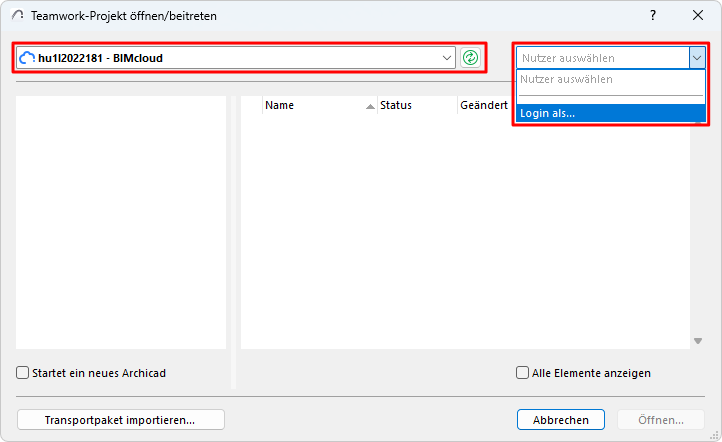Click the empty folder panel on left
This screenshot has height=442, width=722.
121,222
